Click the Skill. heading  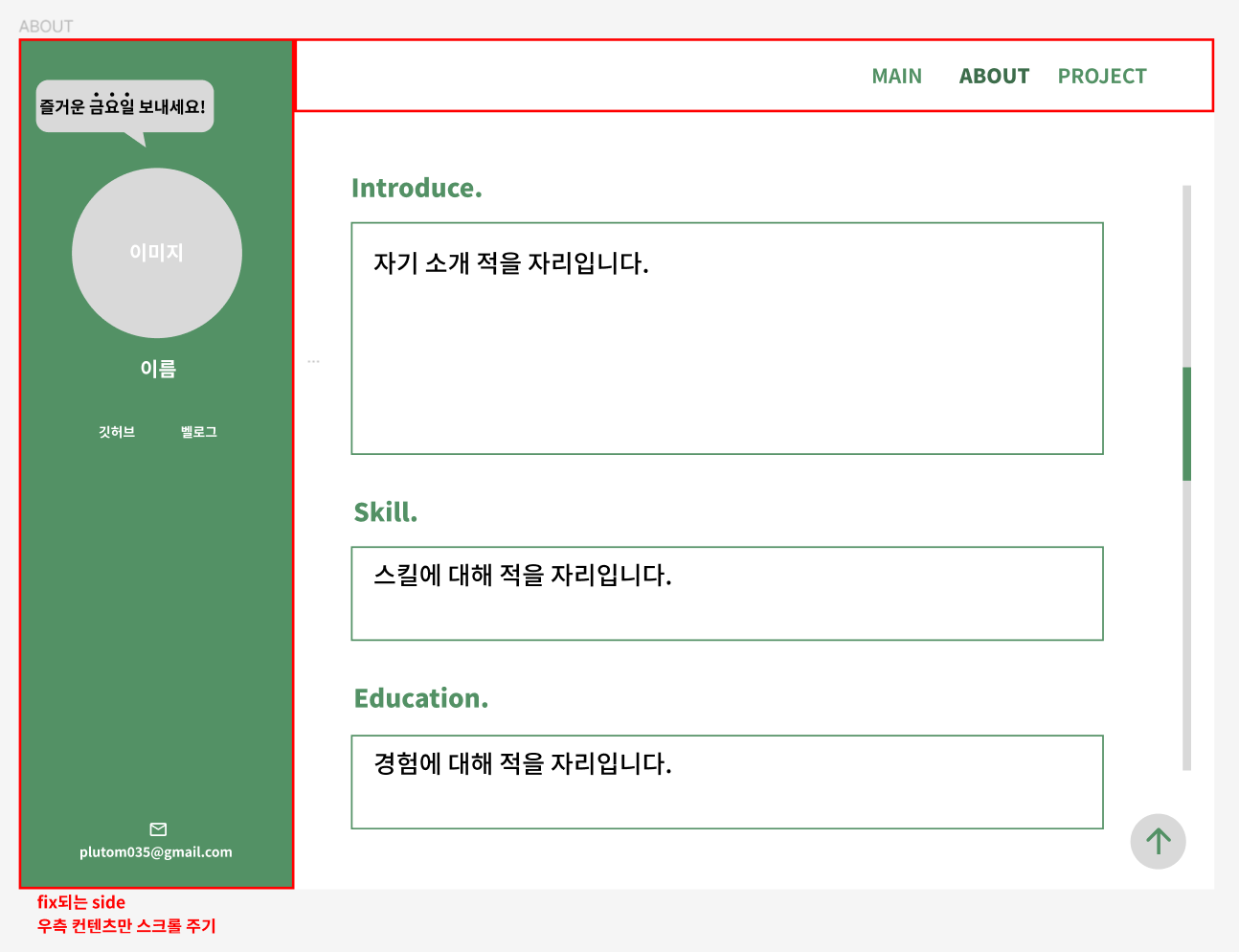[386, 512]
